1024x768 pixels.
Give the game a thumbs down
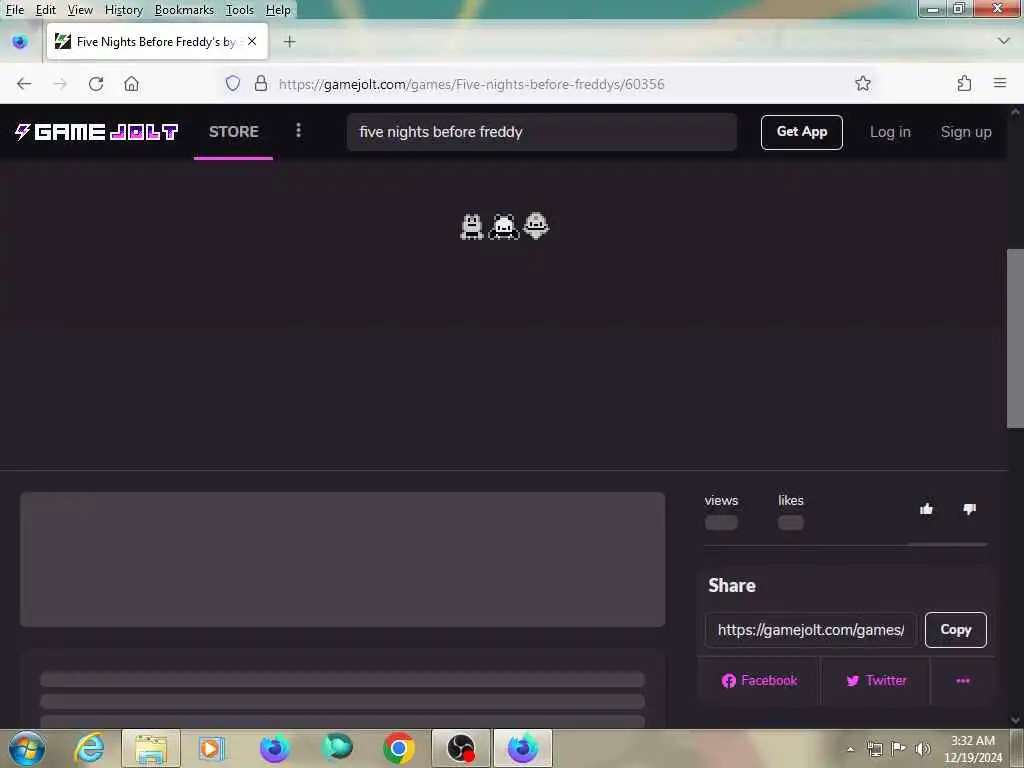coord(969,509)
